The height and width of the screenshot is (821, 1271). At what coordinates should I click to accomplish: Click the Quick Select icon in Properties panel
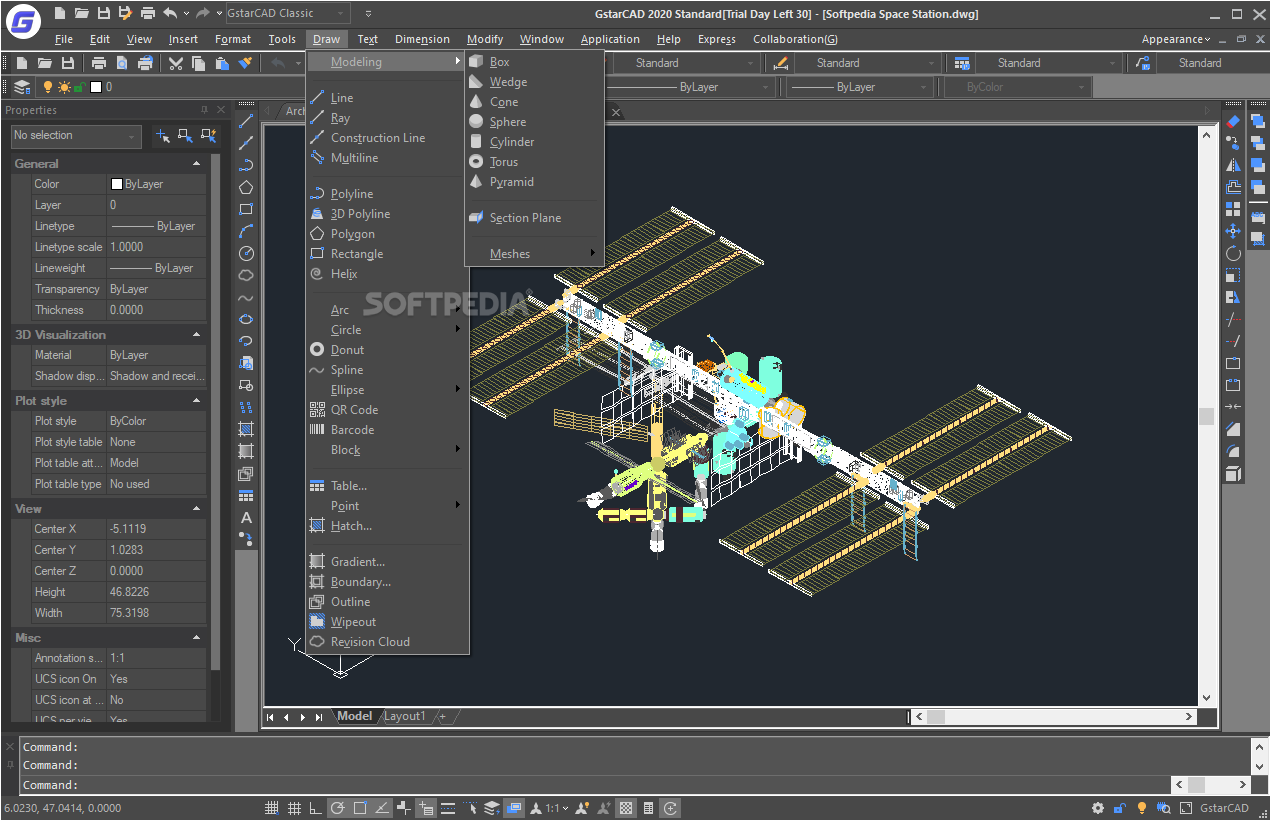click(x=209, y=135)
